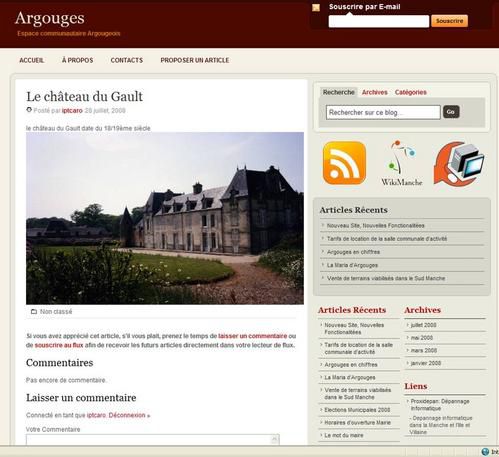Go to PROPOSER UN ARTICLE page
Screen dimensions: 499x457
point(195,60)
